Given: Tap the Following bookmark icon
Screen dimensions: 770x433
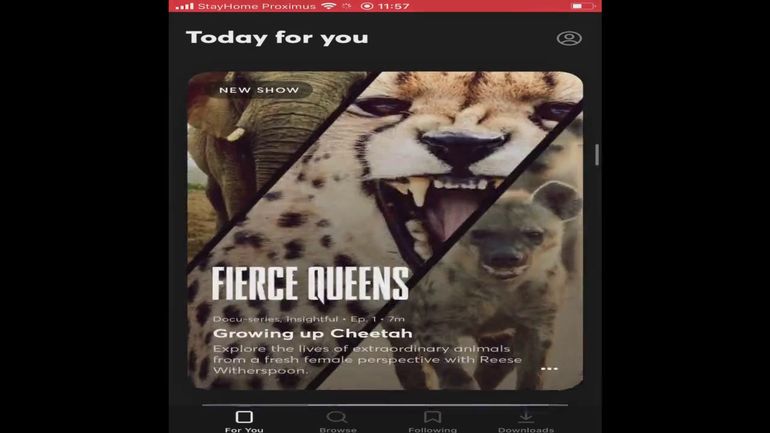Looking at the screenshot, I should point(432,417).
